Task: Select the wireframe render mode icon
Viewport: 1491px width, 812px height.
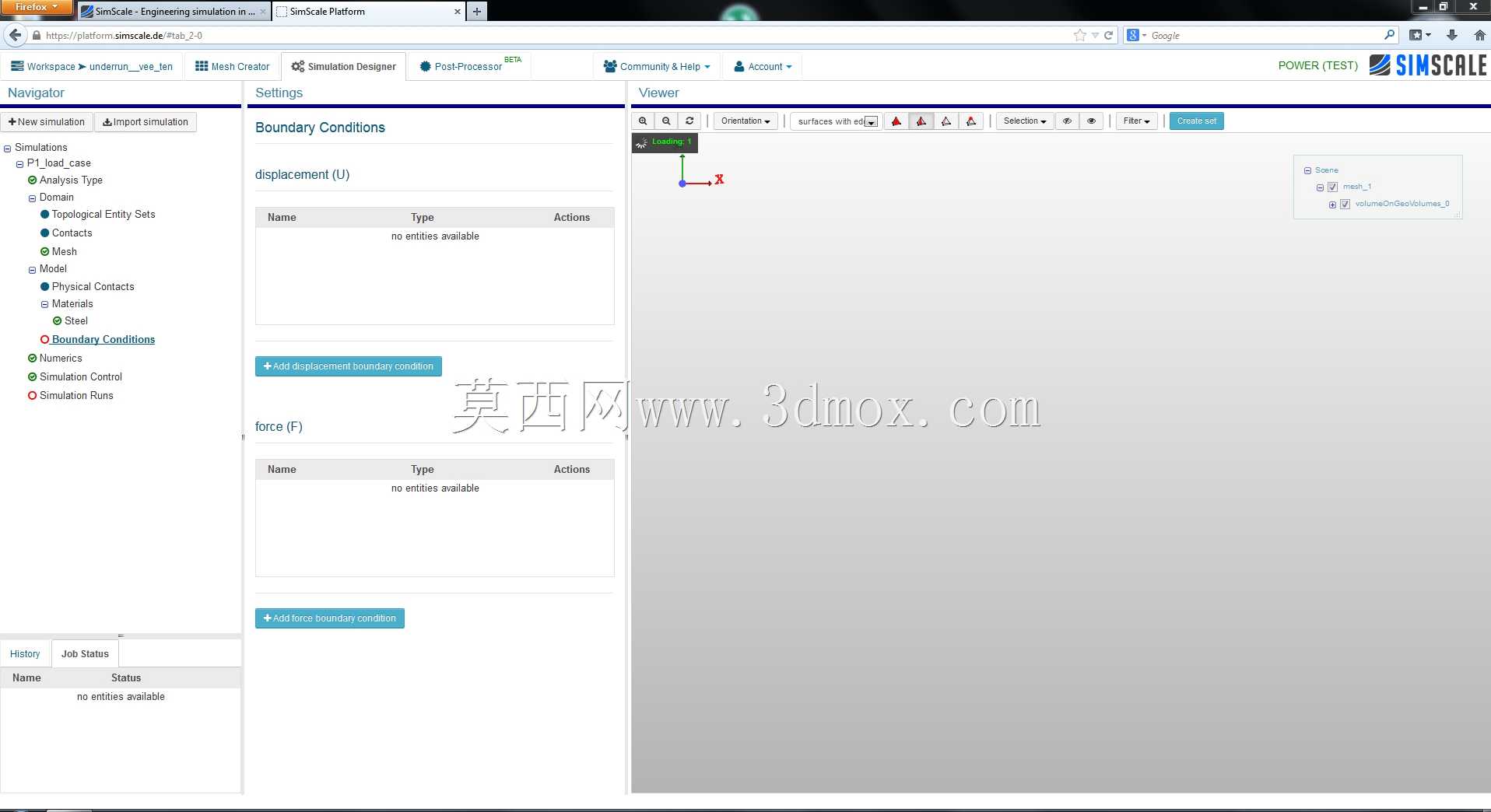Action: 946,121
